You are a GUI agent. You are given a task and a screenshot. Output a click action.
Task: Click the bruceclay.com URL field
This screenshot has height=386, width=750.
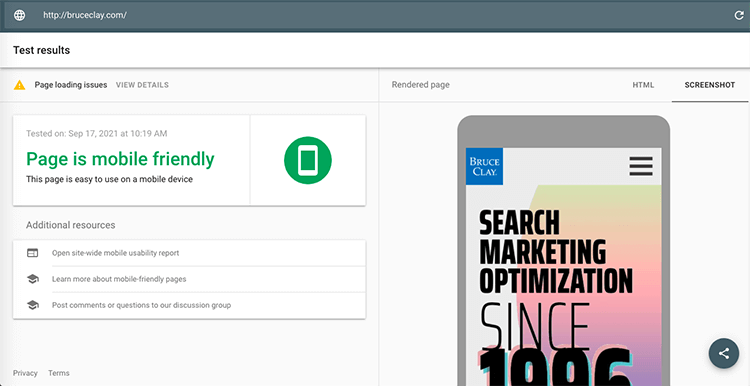point(85,15)
